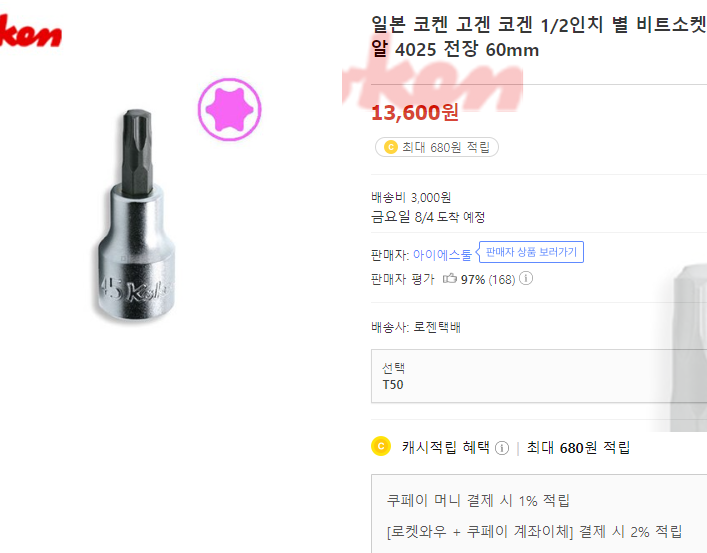Screen dimensions: 707x553
Task: Click the thumbs-up seller rating icon
Action: 449,279
